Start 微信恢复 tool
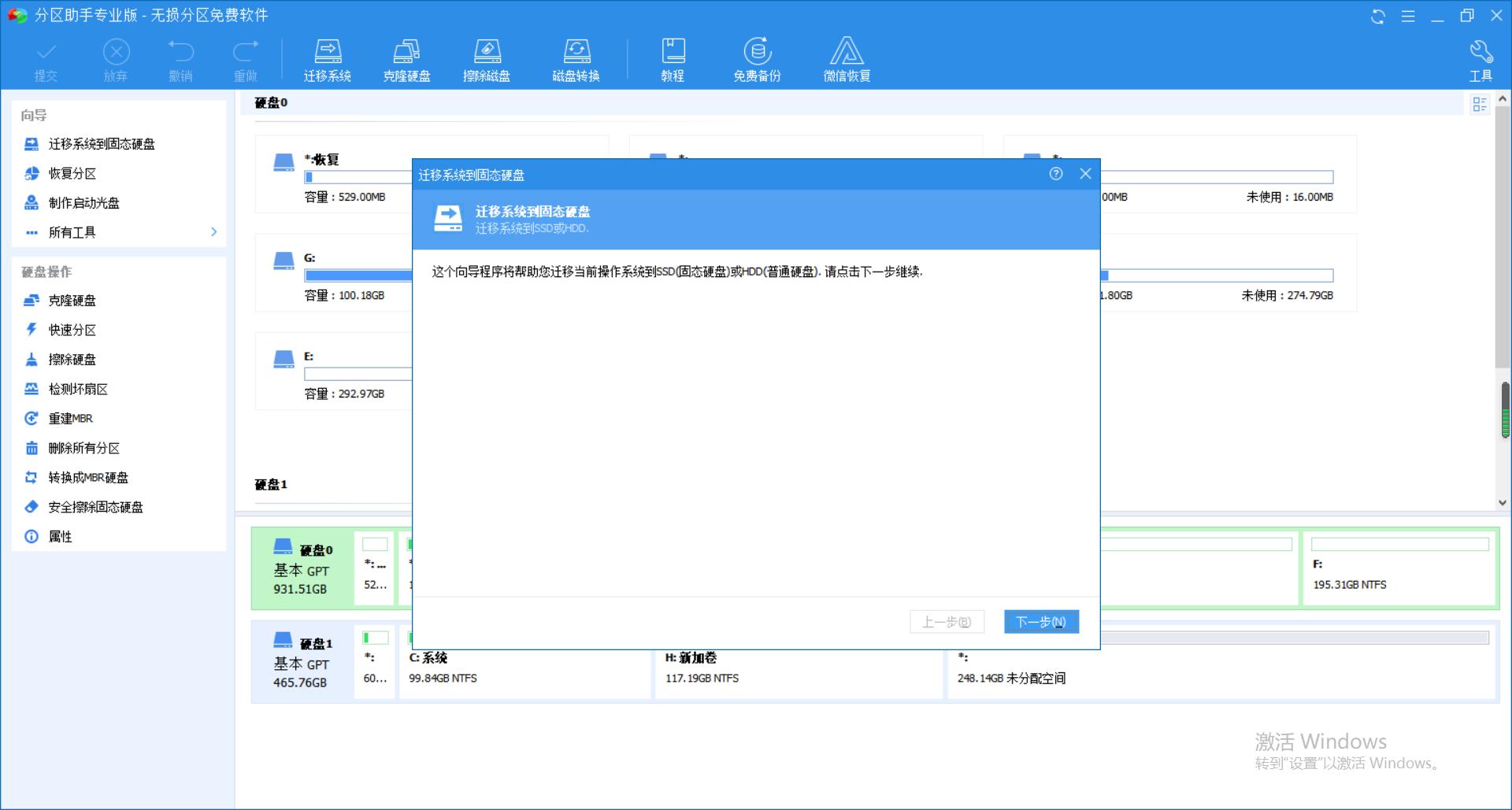 846,59
